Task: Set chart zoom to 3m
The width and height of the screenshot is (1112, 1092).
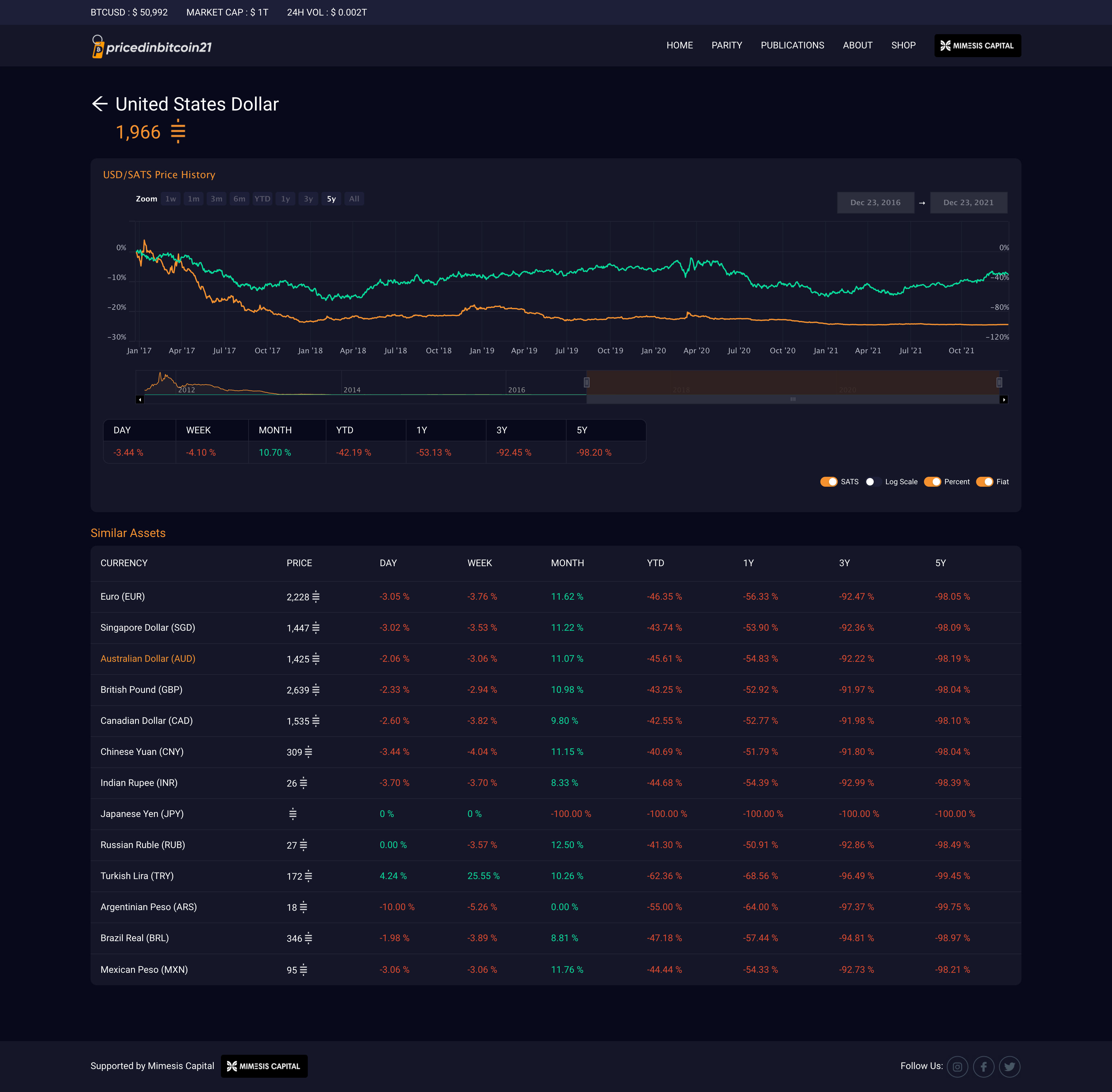Action: pos(217,199)
